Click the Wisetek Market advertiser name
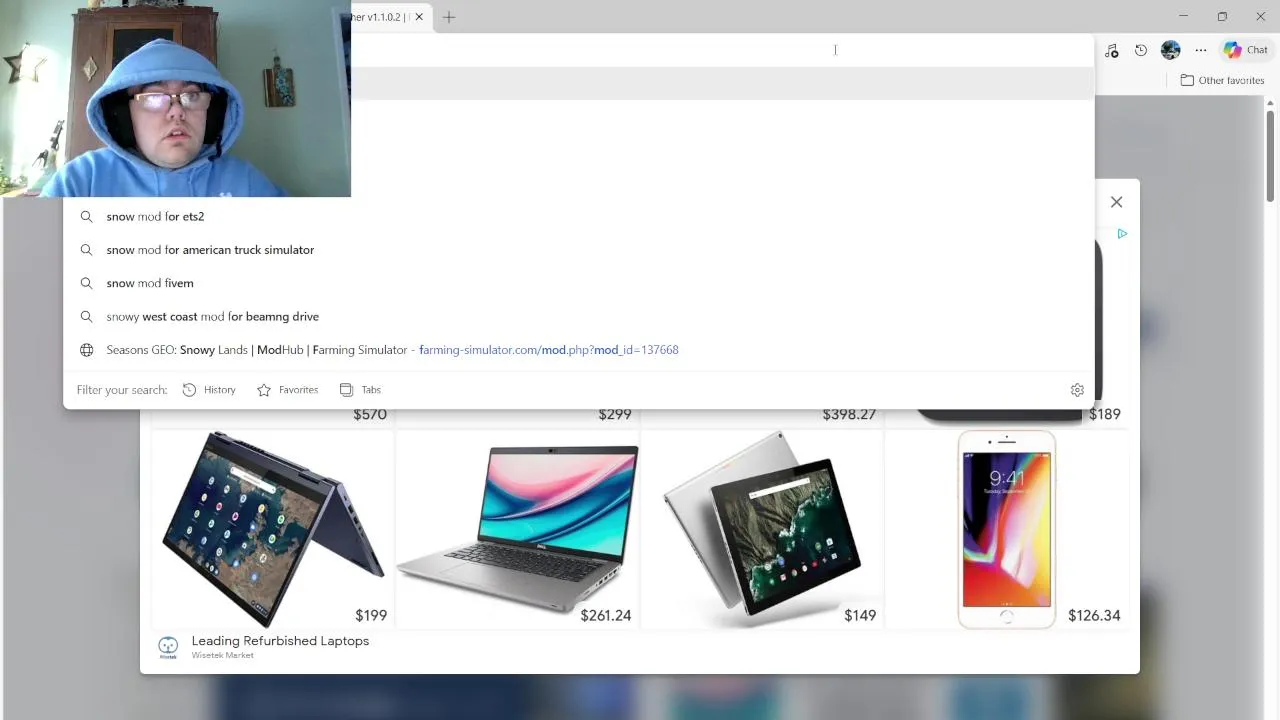Image resolution: width=1280 pixels, height=720 pixels. click(x=223, y=656)
